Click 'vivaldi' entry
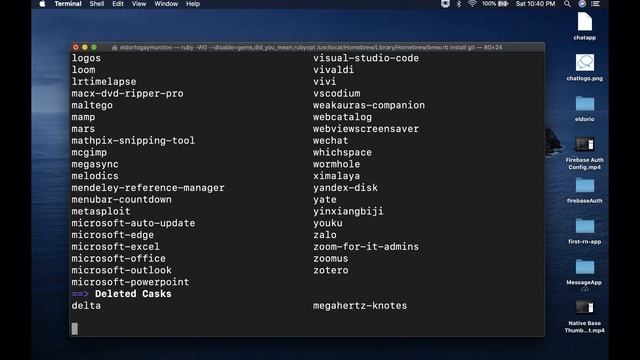This screenshot has height=360, width=640. 333,70
